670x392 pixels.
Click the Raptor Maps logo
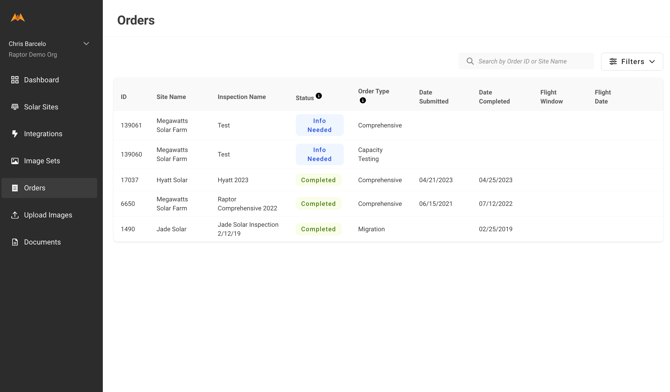18,18
